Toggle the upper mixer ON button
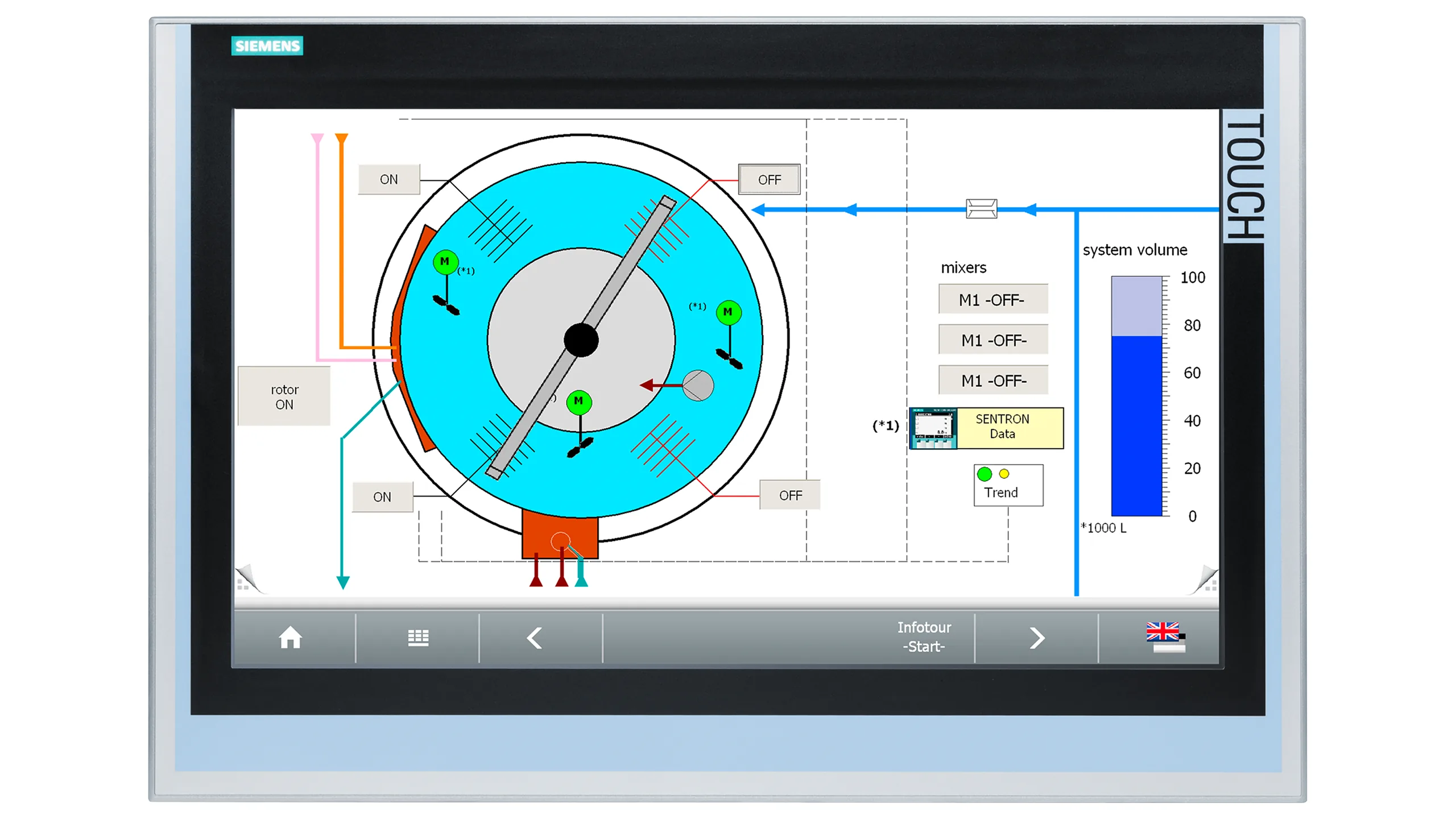1456x819 pixels. 389,179
